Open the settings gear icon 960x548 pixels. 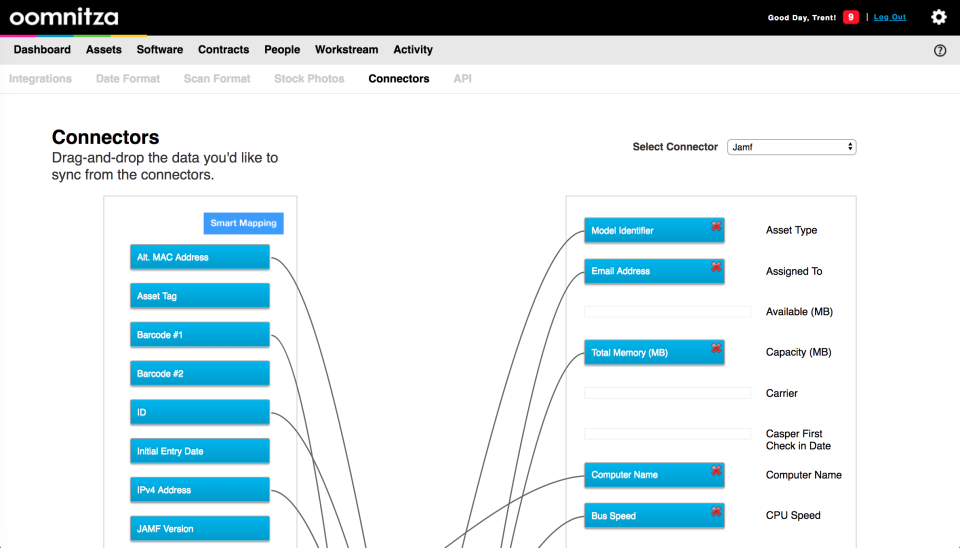click(x=938, y=17)
